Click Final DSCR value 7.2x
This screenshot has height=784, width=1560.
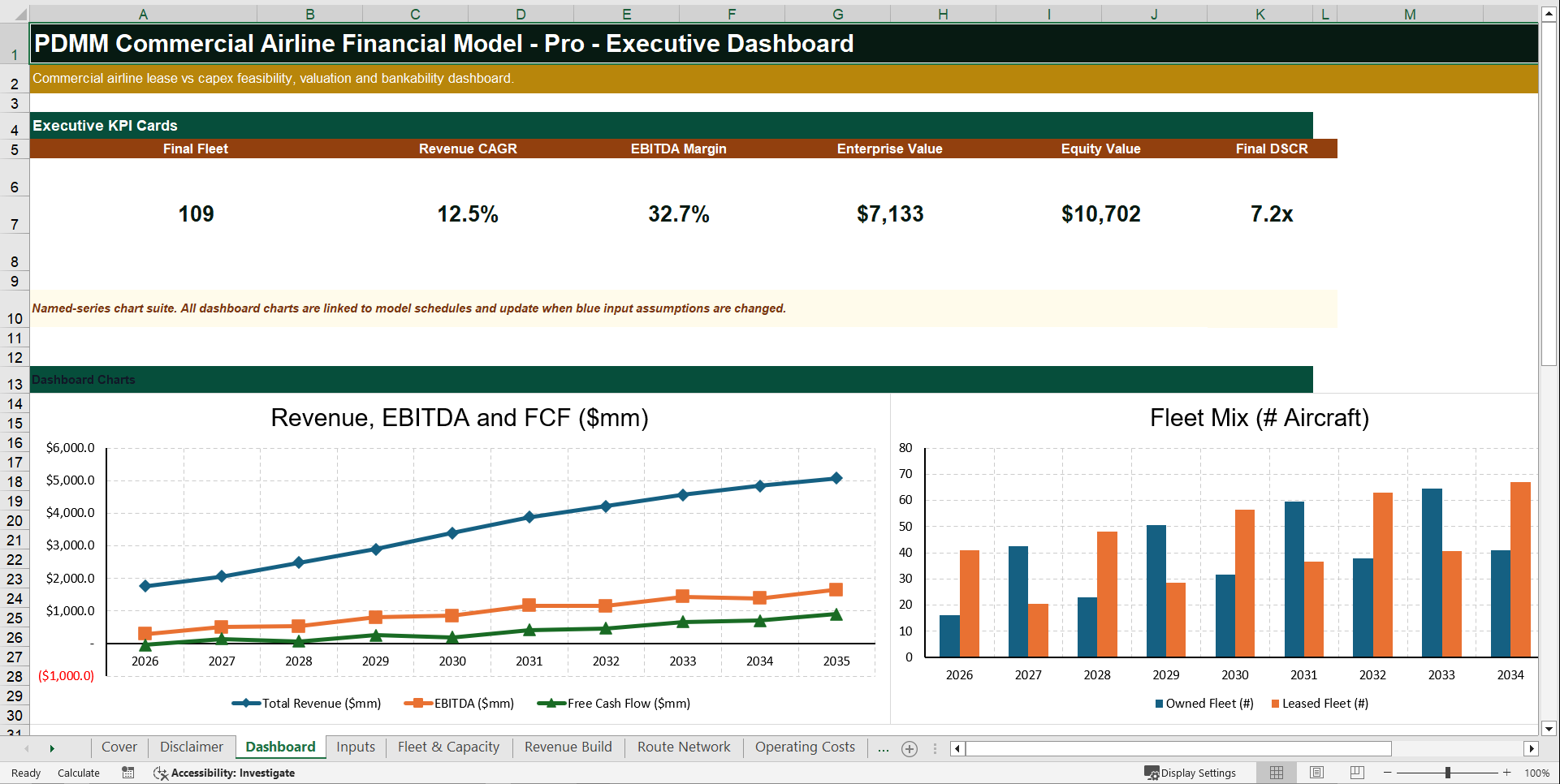1272,214
